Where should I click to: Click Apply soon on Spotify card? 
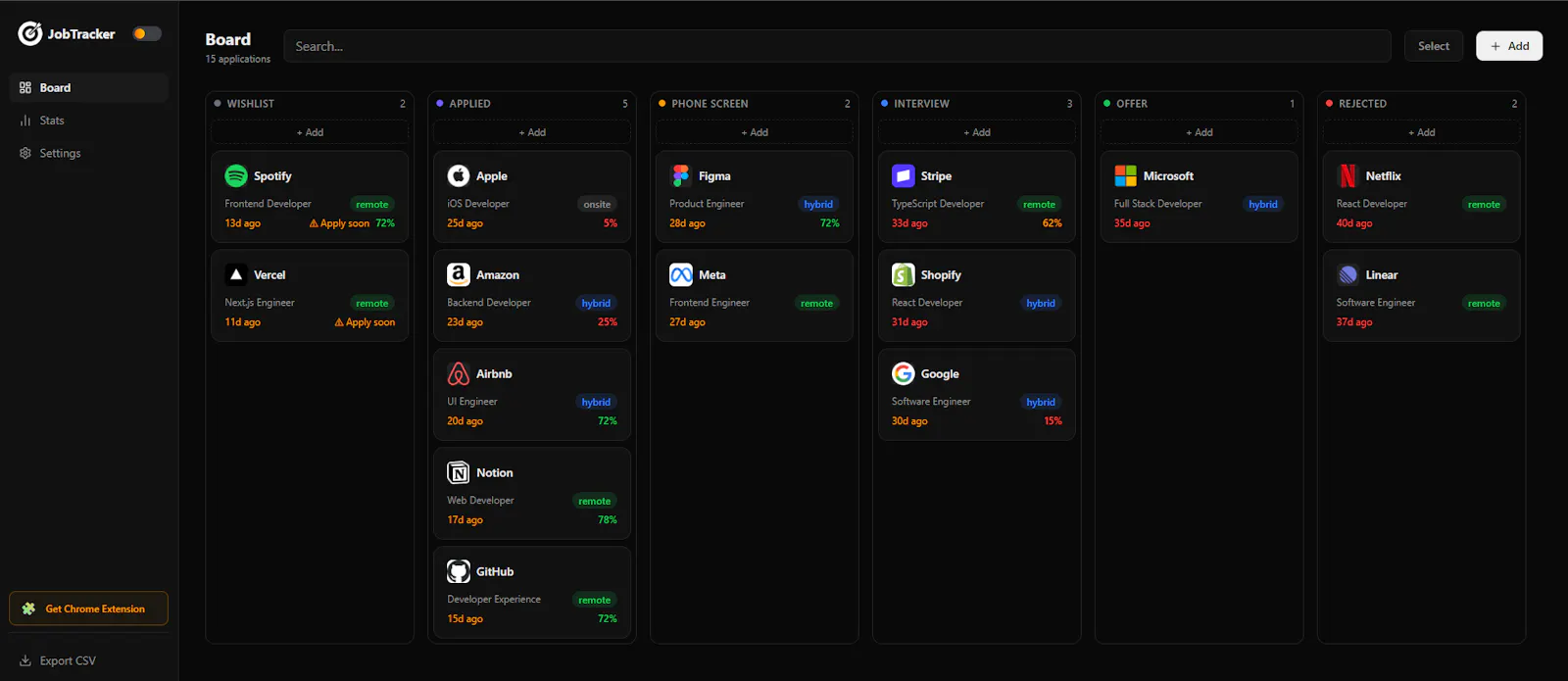coord(340,223)
